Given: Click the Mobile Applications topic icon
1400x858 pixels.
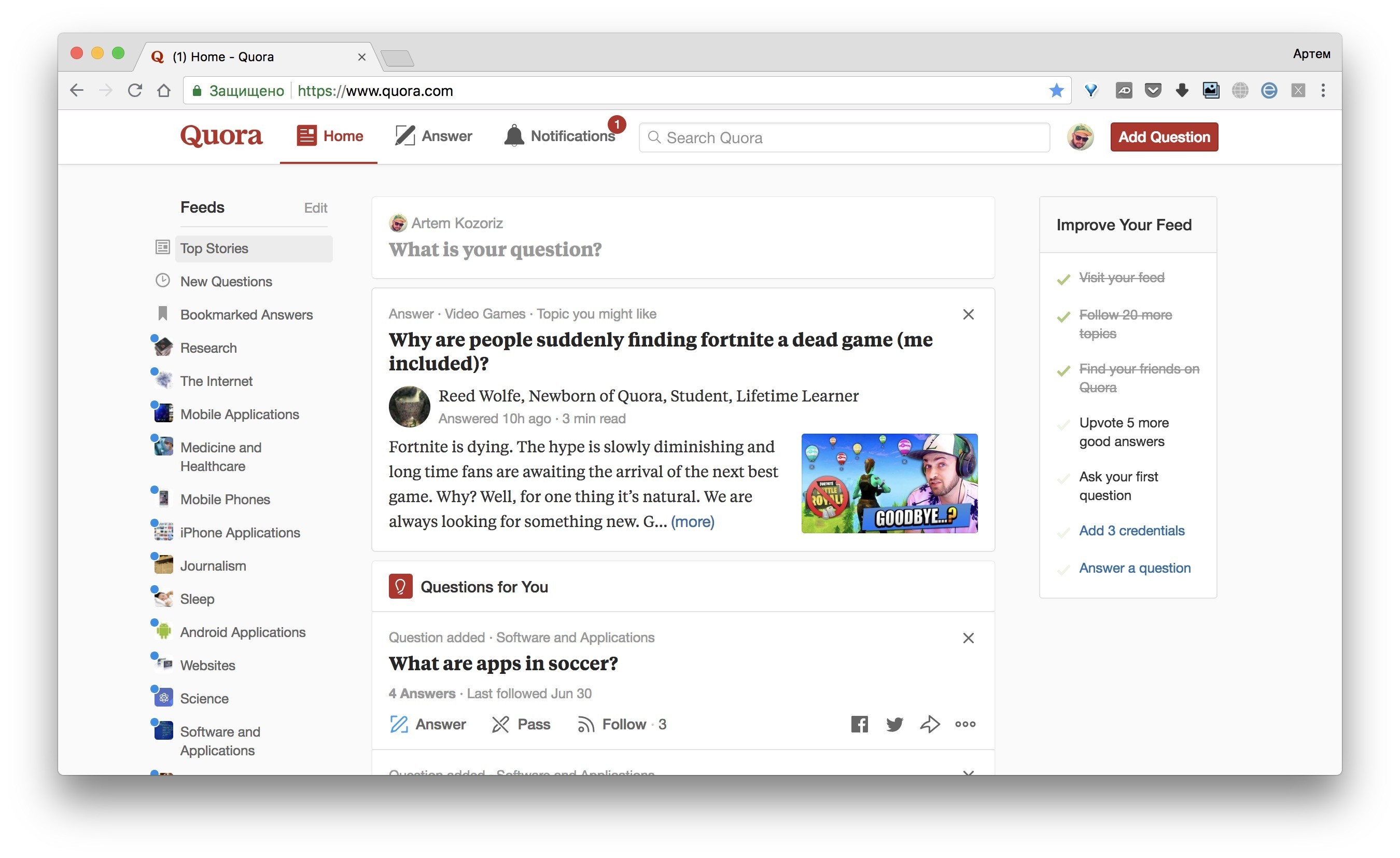Looking at the screenshot, I should click(x=164, y=413).
